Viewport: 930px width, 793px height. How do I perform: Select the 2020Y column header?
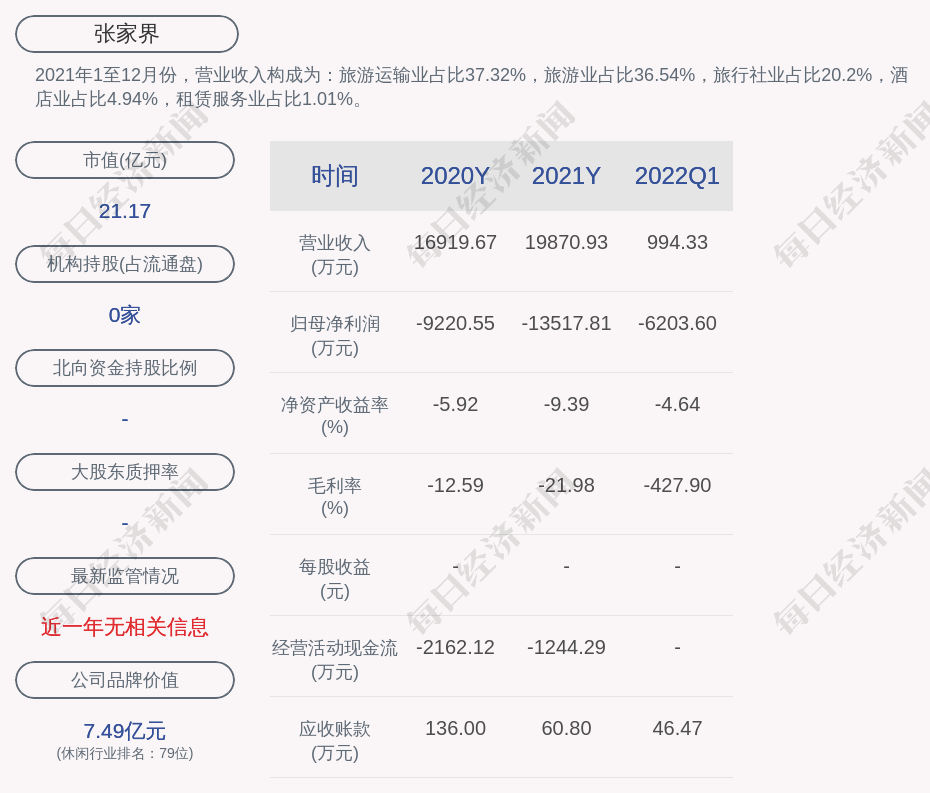pos(455,176)
